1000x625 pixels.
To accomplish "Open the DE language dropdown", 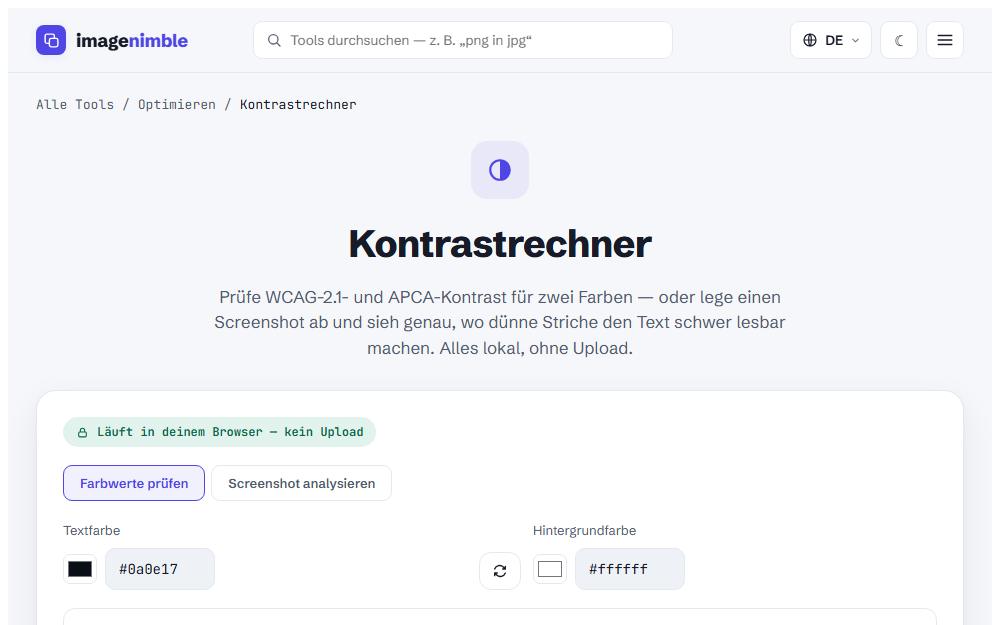I will [x=830, y=40].
